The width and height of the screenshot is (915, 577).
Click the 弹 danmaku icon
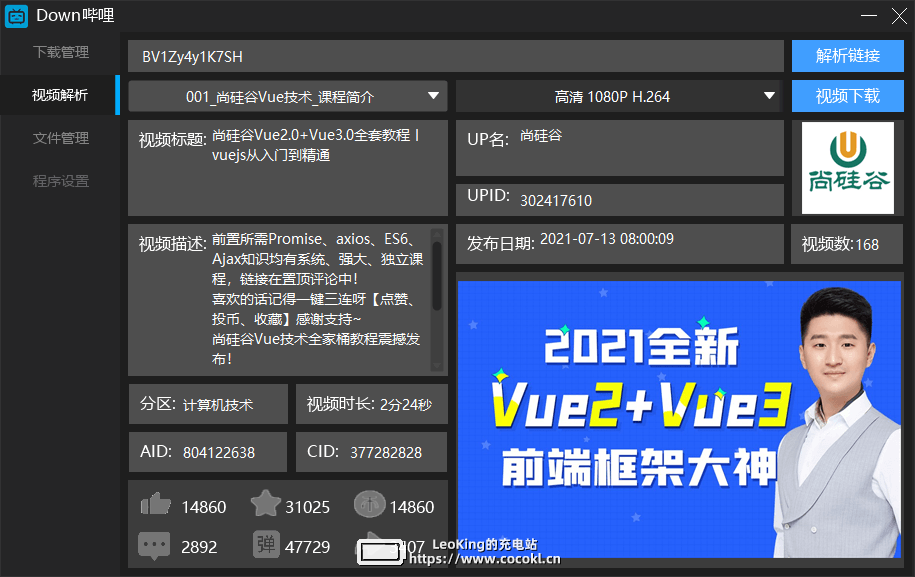[x=266, y=544]
